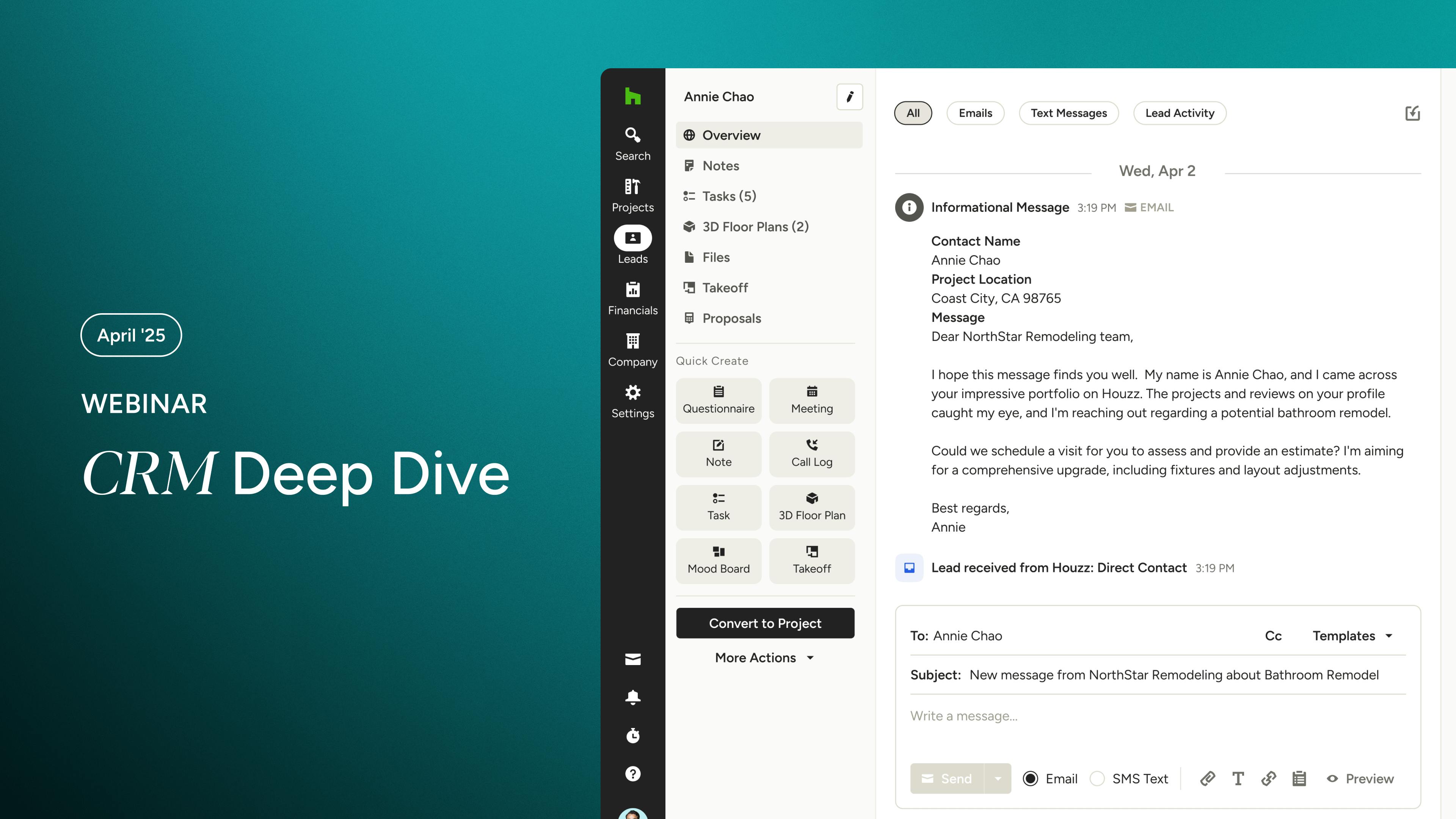Expand More Actions dropdown
This screenshot has width=1456, height=819.
765,657
